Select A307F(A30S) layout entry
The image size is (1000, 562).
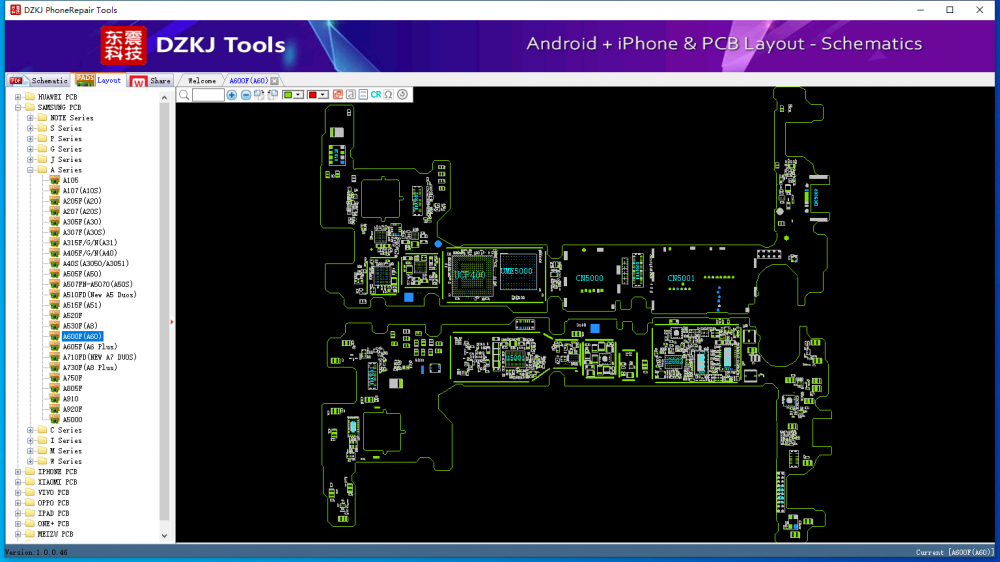(x=84, y=232)
